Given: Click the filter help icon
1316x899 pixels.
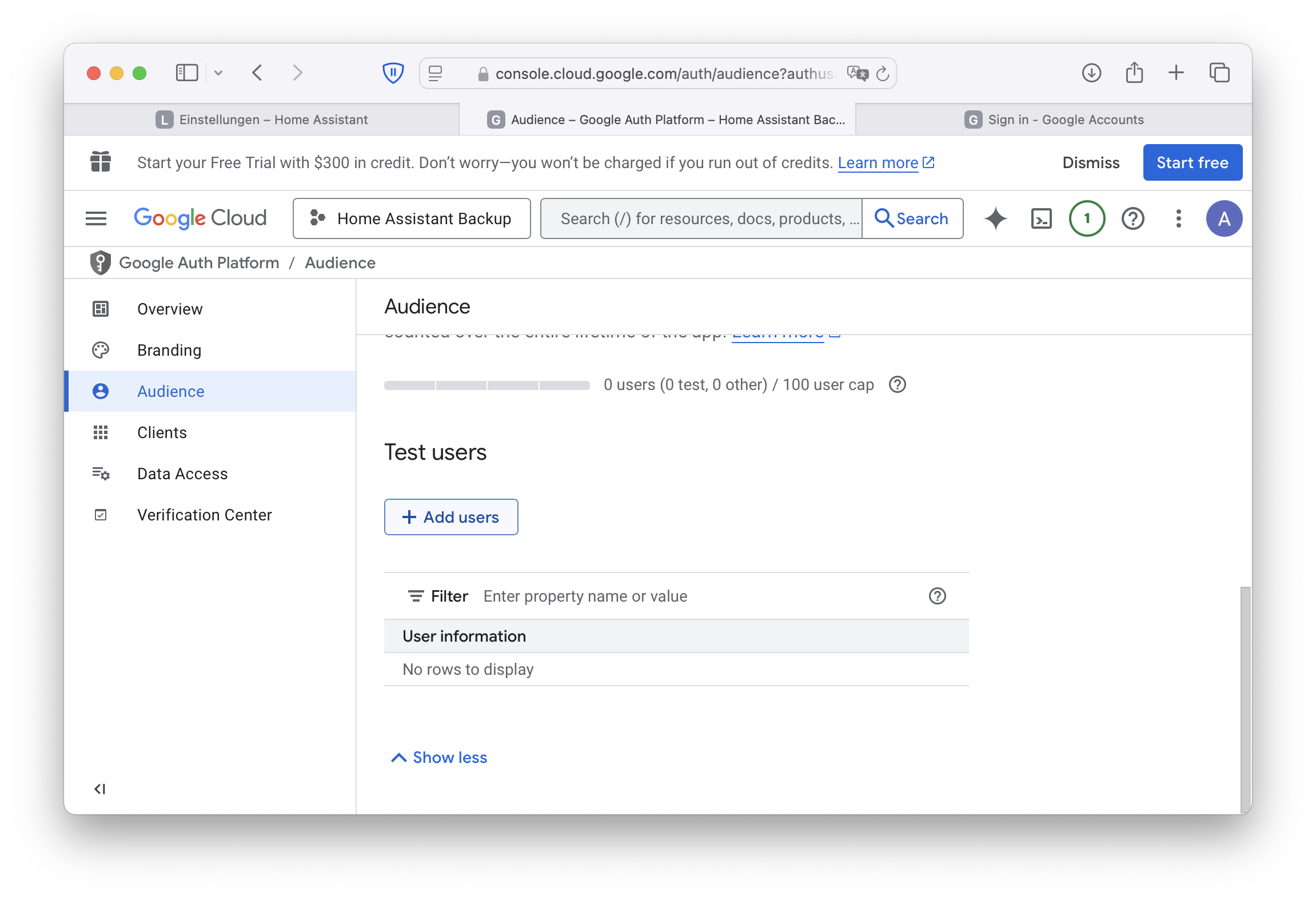Looking at the screenshot, I should point(937,596).
